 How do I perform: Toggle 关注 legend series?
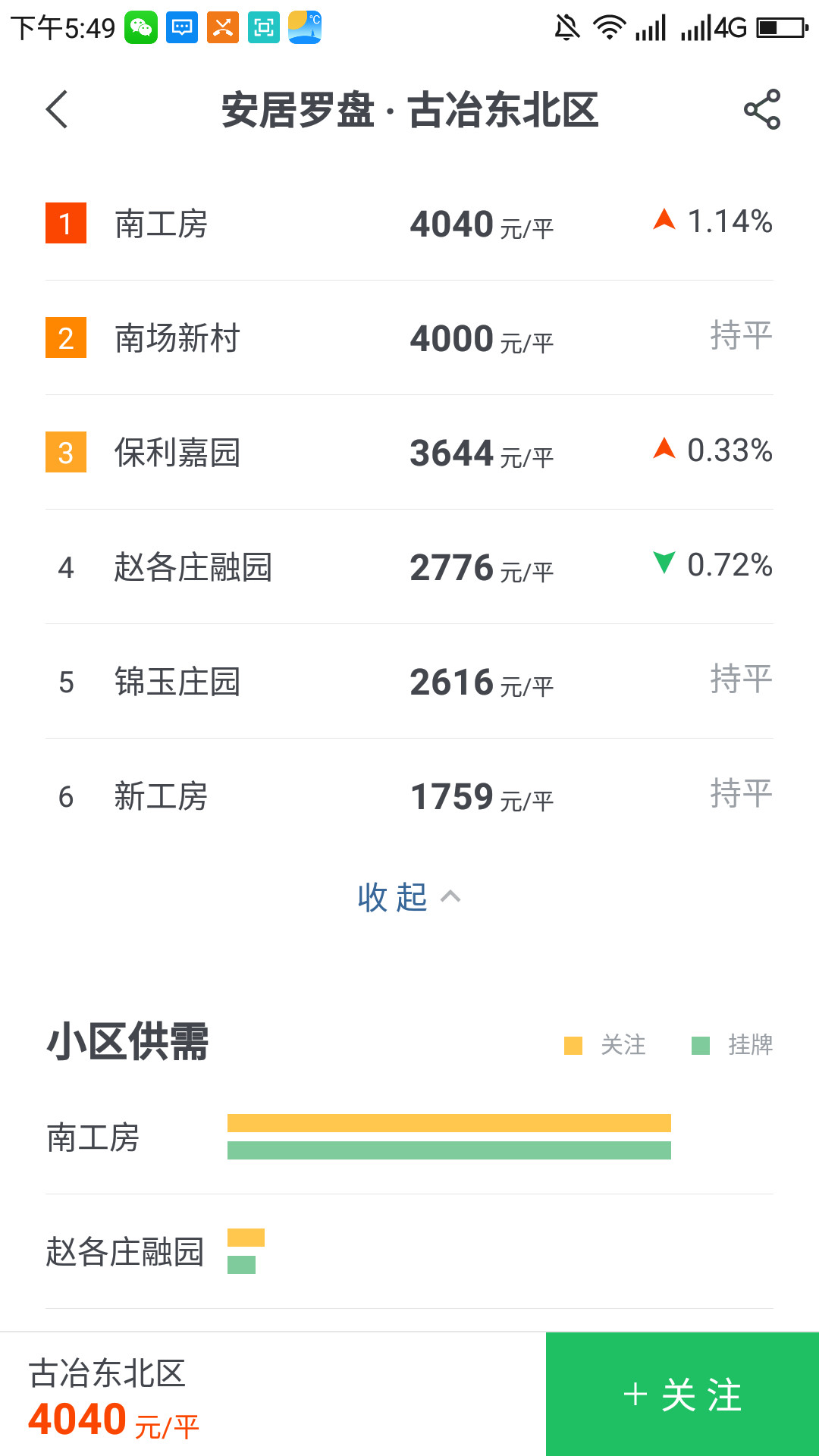click(605, 1046)
